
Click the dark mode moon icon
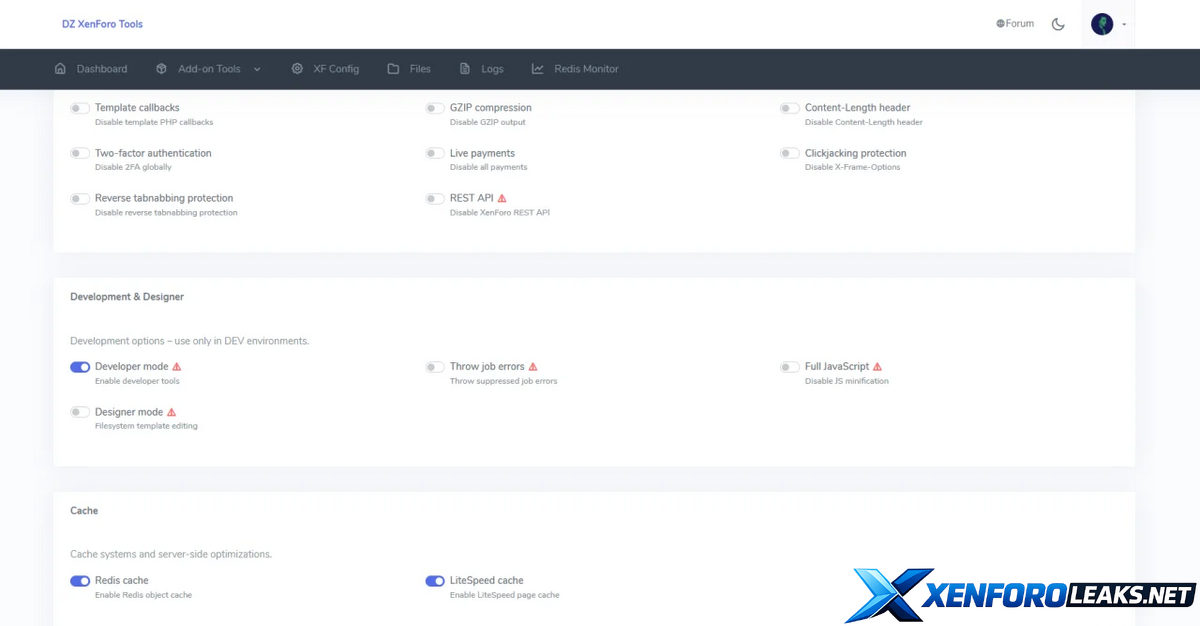click(x=1058, y=24)
